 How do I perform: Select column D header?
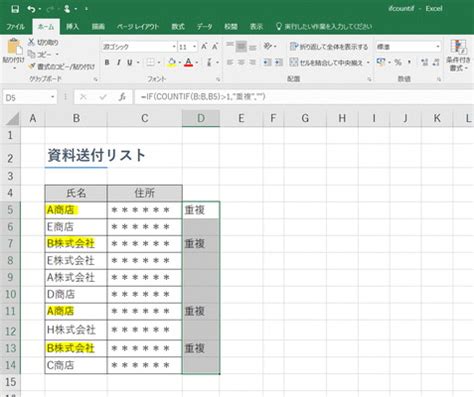[201, 118]
